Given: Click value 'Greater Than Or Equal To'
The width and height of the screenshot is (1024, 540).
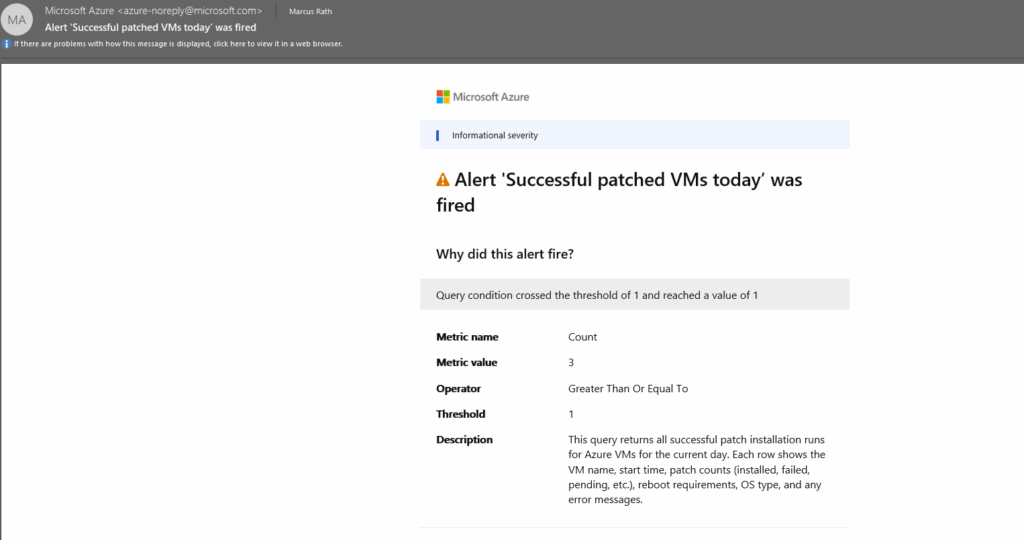Looking at the screenshot, I should tap(628, 389).
